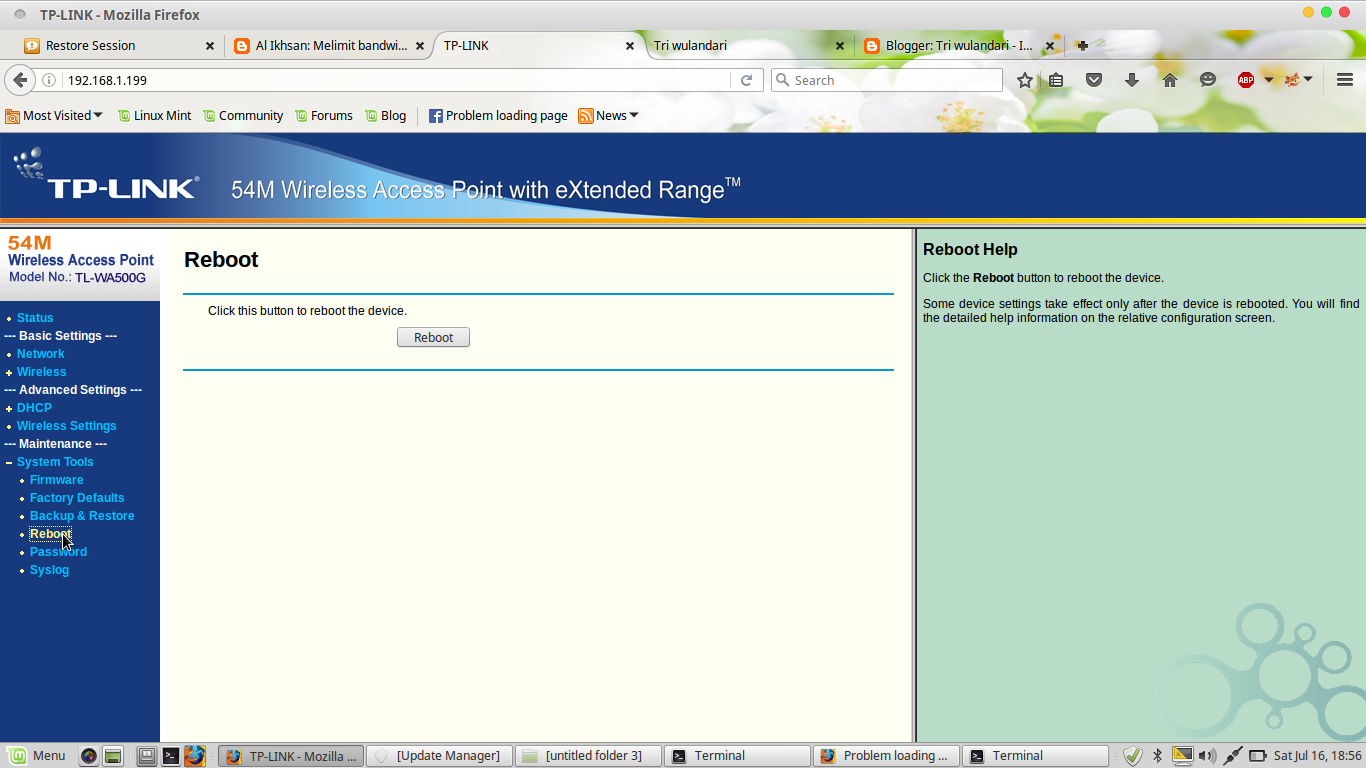Open the Forums bookmark
The height and width of the screenshot is (768, 1366).
(x=323, y=115)
